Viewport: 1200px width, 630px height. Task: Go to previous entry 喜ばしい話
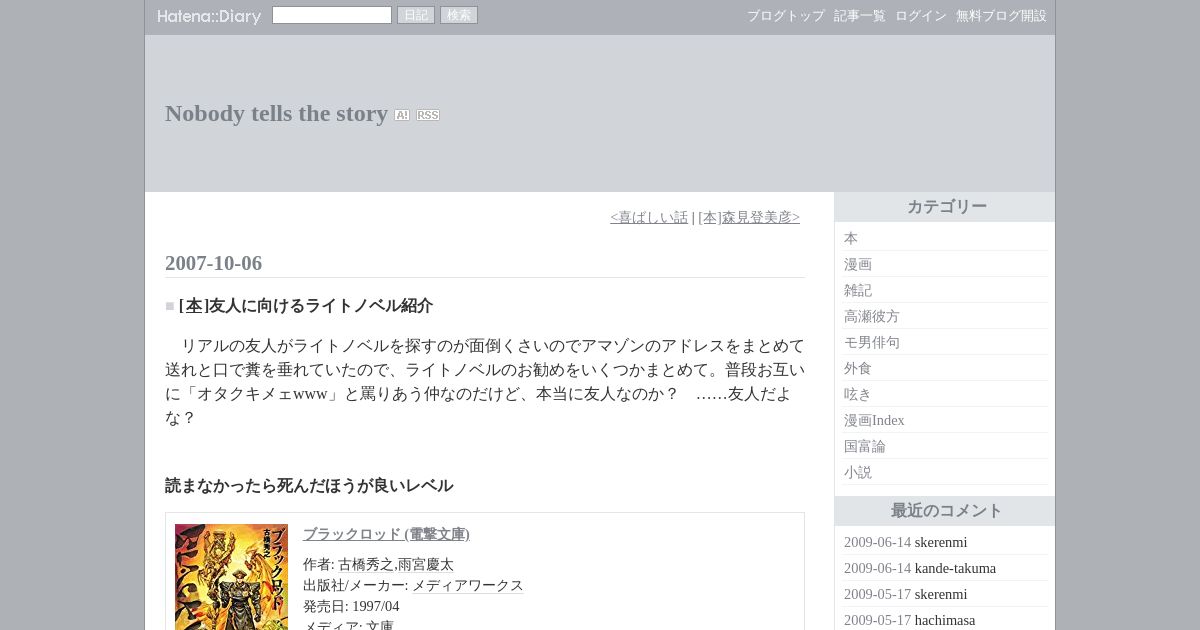tap(649, 217)
